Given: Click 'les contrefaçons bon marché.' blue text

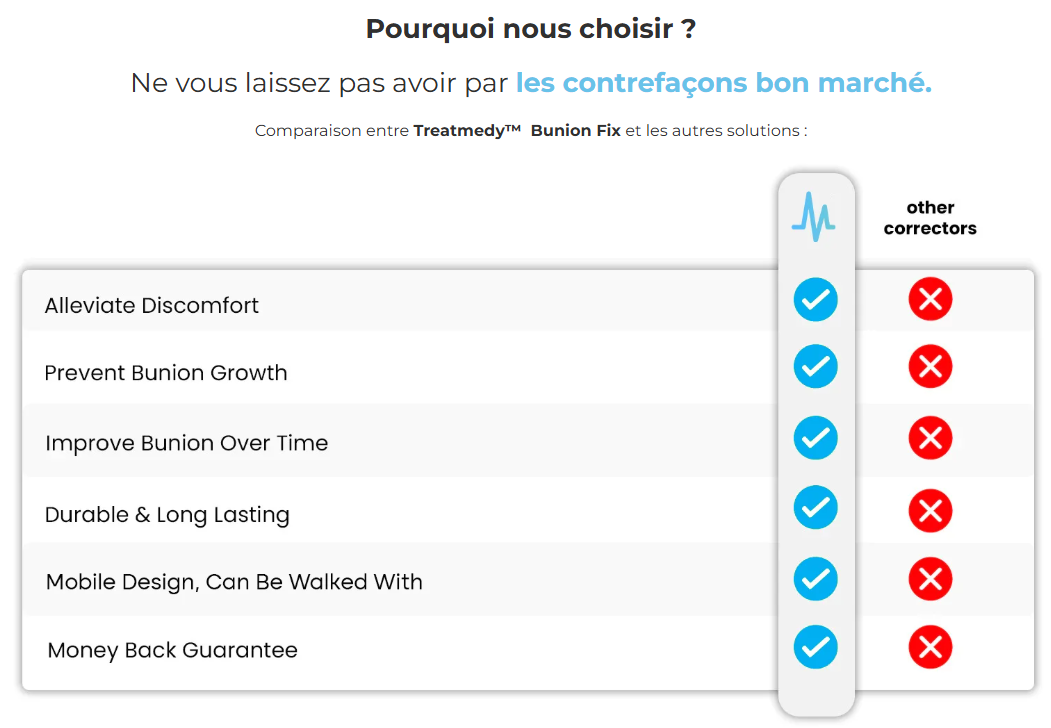Looking at the screenshot, I should pos(724,84).
